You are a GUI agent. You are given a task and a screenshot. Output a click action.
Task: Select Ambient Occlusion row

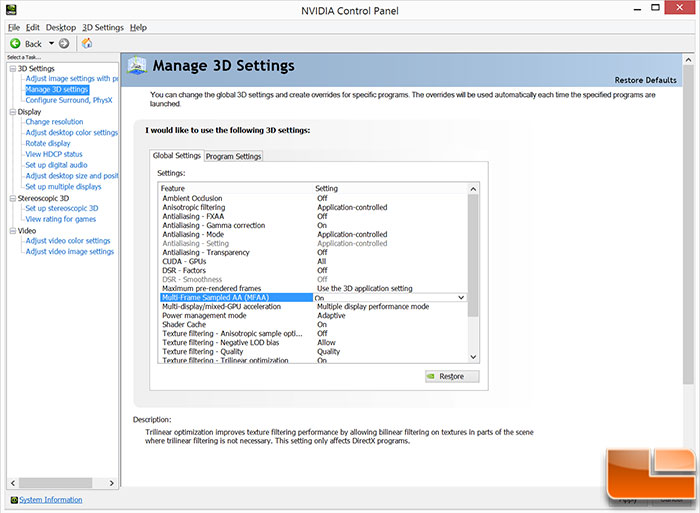[x=314, y=198]
